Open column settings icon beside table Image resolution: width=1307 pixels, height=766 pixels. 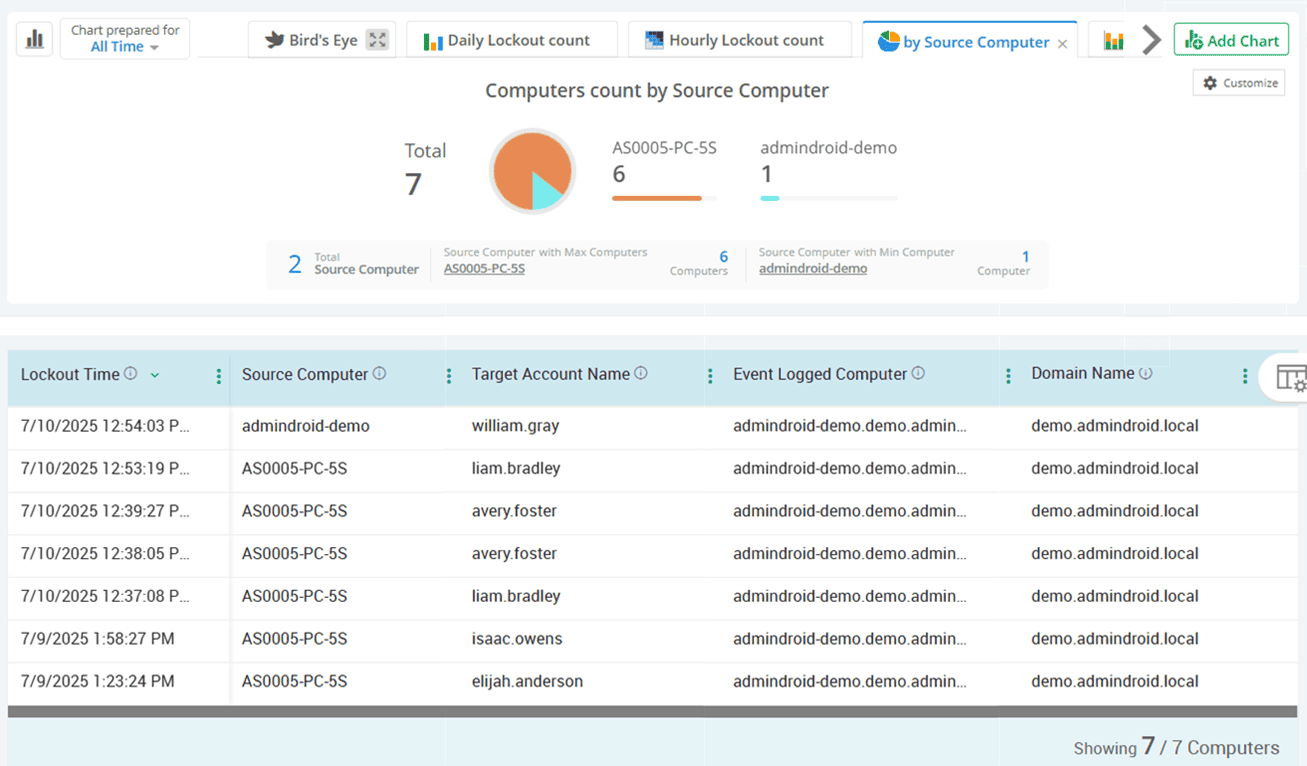[1290, 379]
